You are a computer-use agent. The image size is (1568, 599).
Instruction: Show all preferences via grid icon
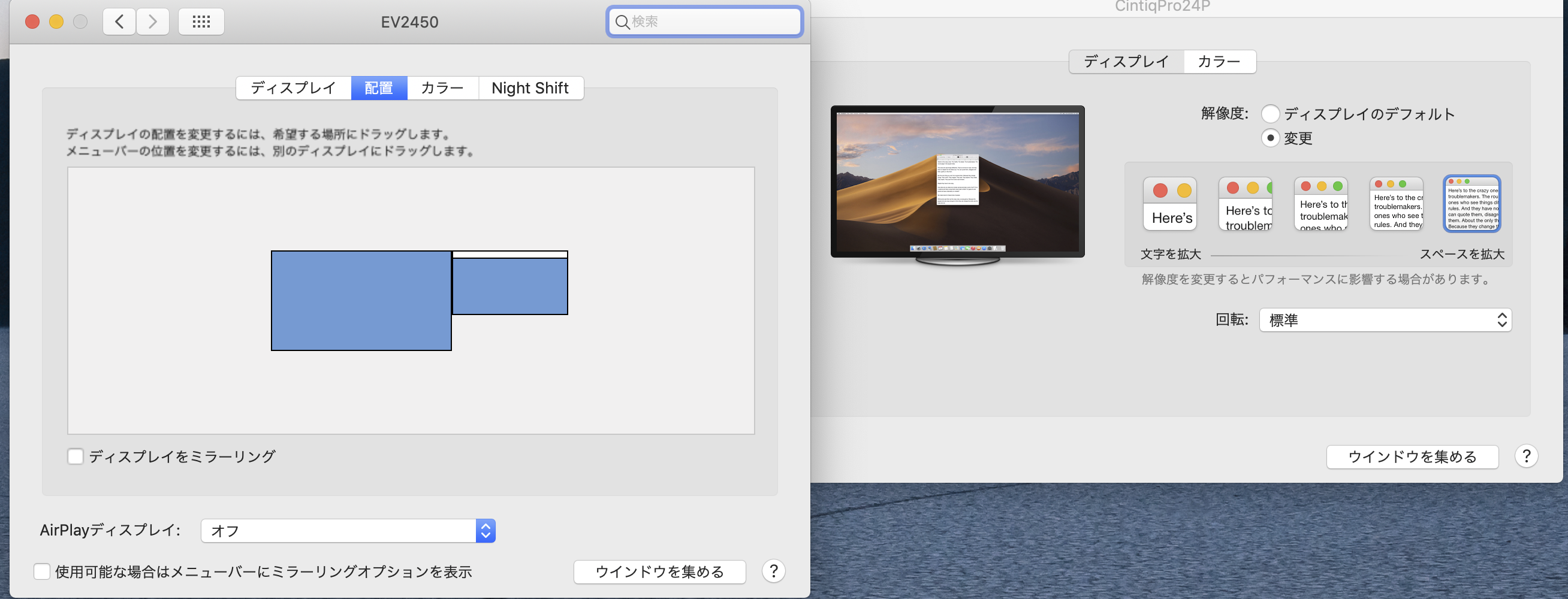point(201,22)
